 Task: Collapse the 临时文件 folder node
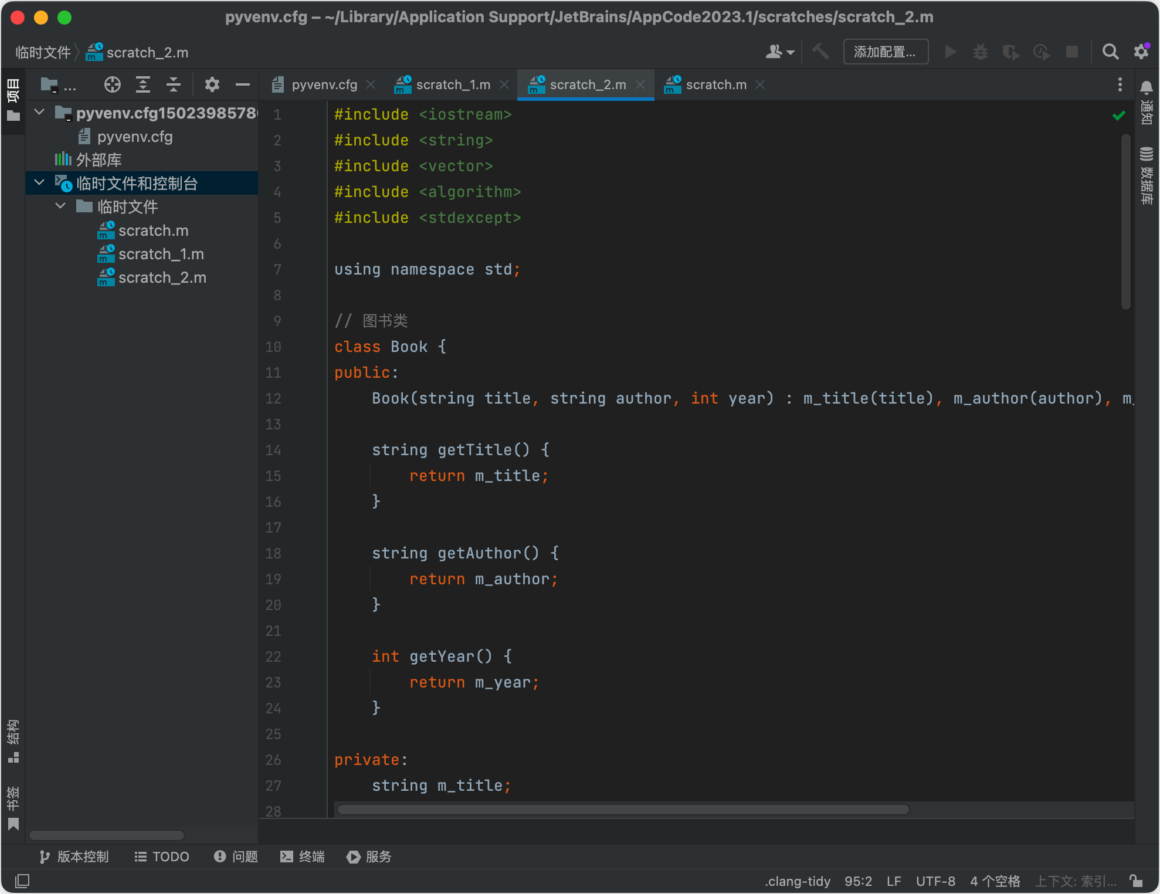coord(61,206)
